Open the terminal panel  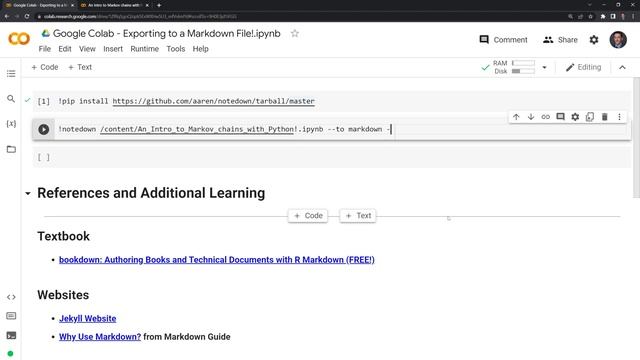click(x=11, y=336)
